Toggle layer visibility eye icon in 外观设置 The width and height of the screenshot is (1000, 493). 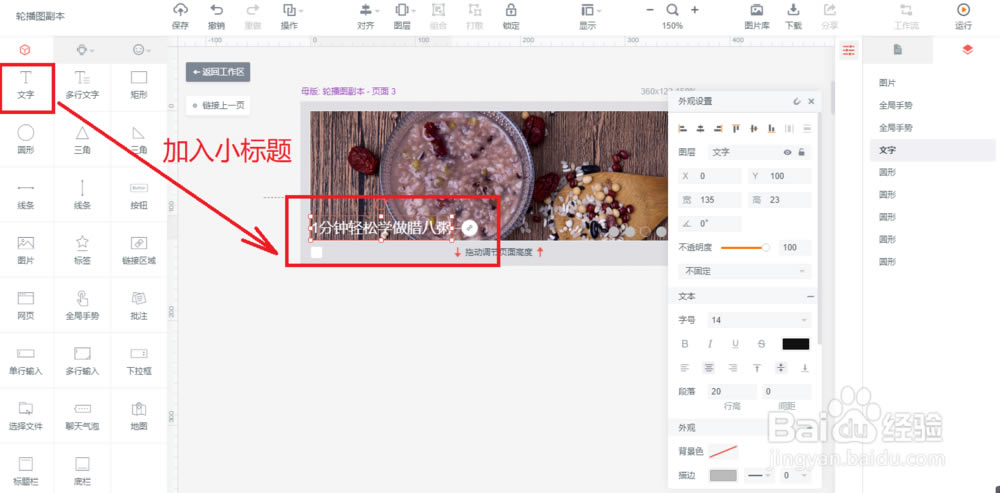pyautogui.click(x=788, y=152)
